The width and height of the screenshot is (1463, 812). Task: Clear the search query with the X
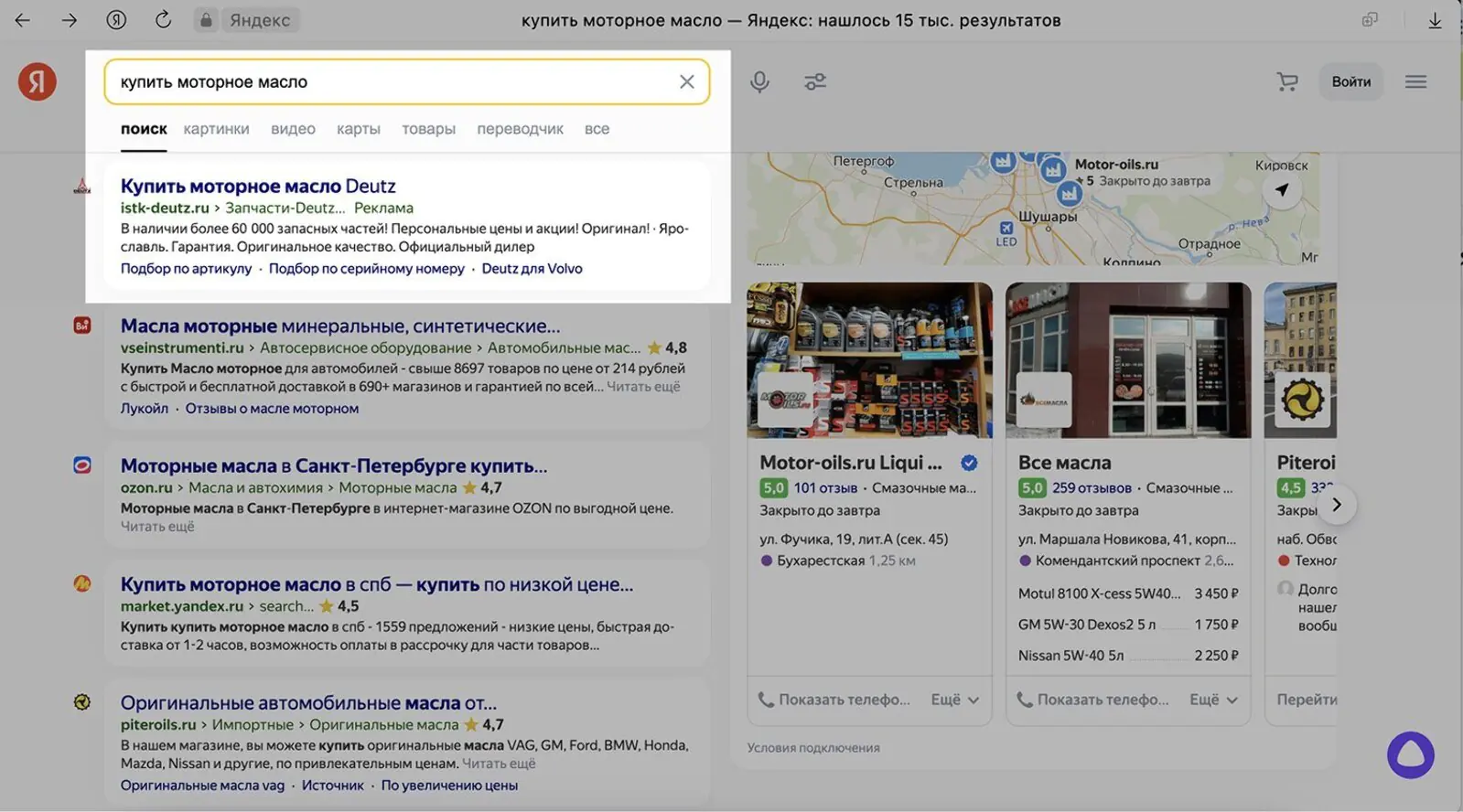(687, 82)
